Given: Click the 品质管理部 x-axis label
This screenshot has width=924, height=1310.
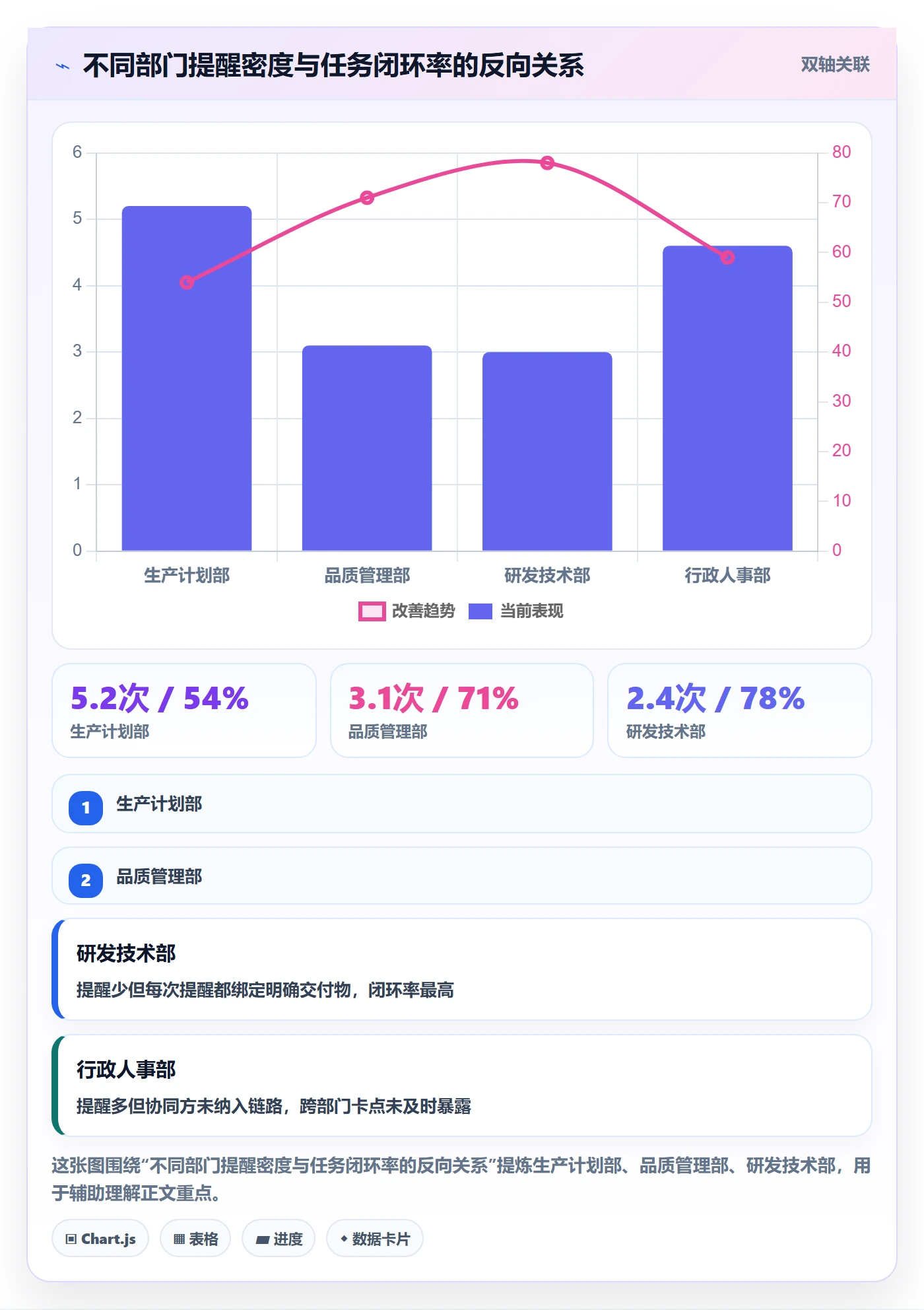Looking at the screenshot, I should 367,576.
